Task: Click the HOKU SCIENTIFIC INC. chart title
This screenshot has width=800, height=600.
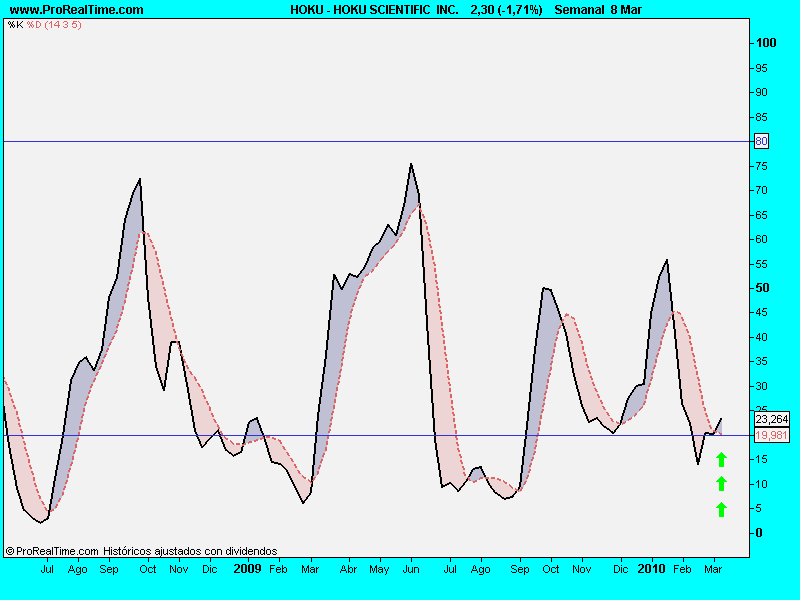Action: (x=374, y=10)
